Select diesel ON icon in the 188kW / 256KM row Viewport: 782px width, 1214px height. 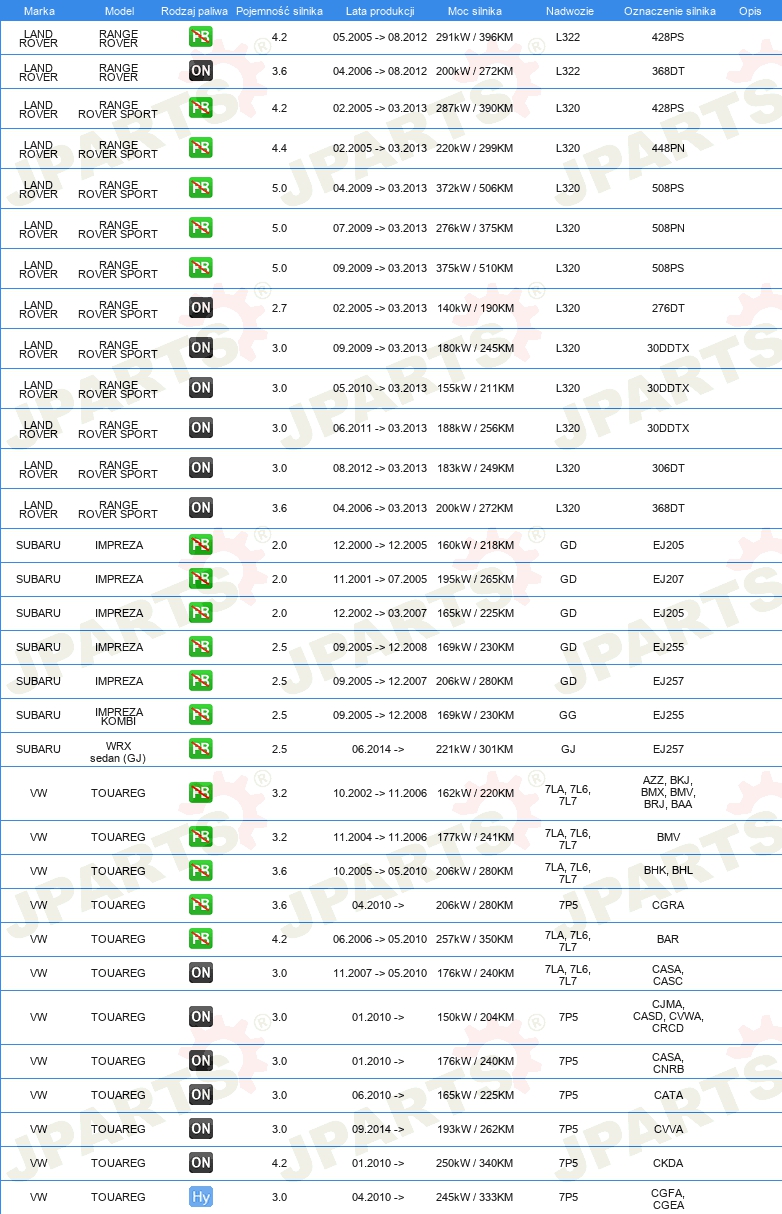[x=201, y=428]
